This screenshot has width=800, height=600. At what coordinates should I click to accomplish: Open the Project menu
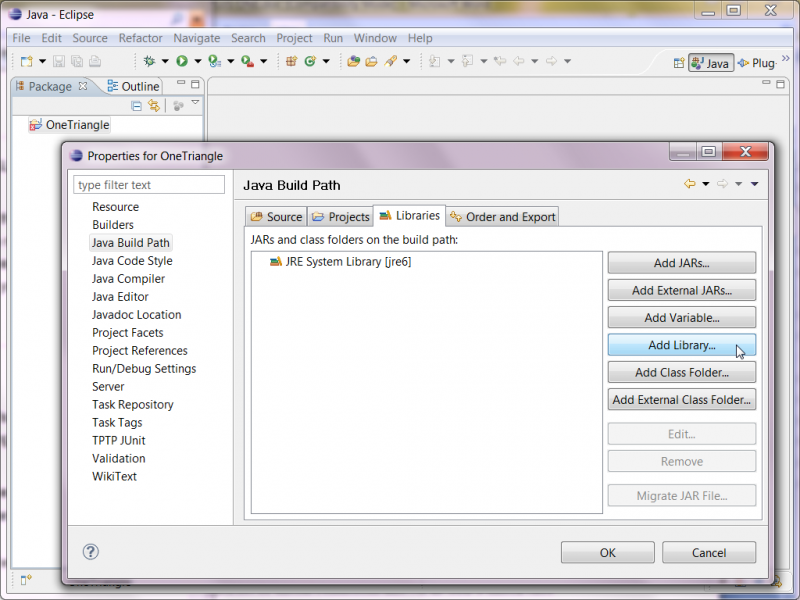[x=294, y=38]
